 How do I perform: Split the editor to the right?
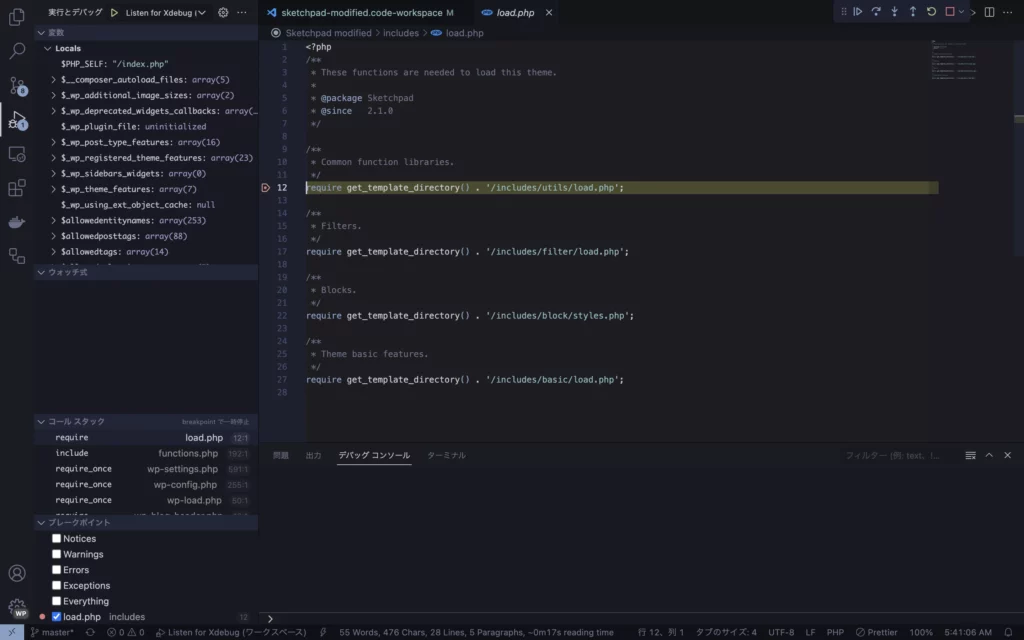(x=989, y=12)
